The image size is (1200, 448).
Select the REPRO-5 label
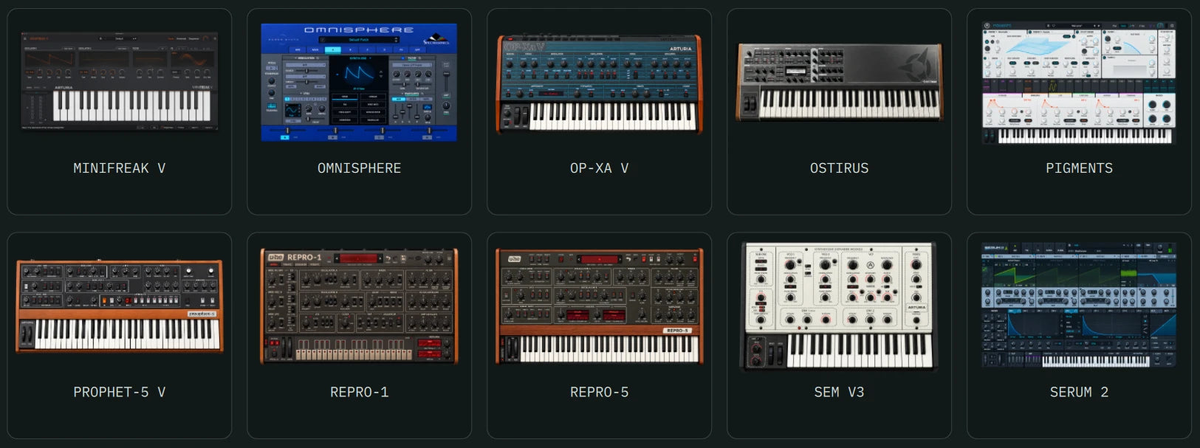599,392
